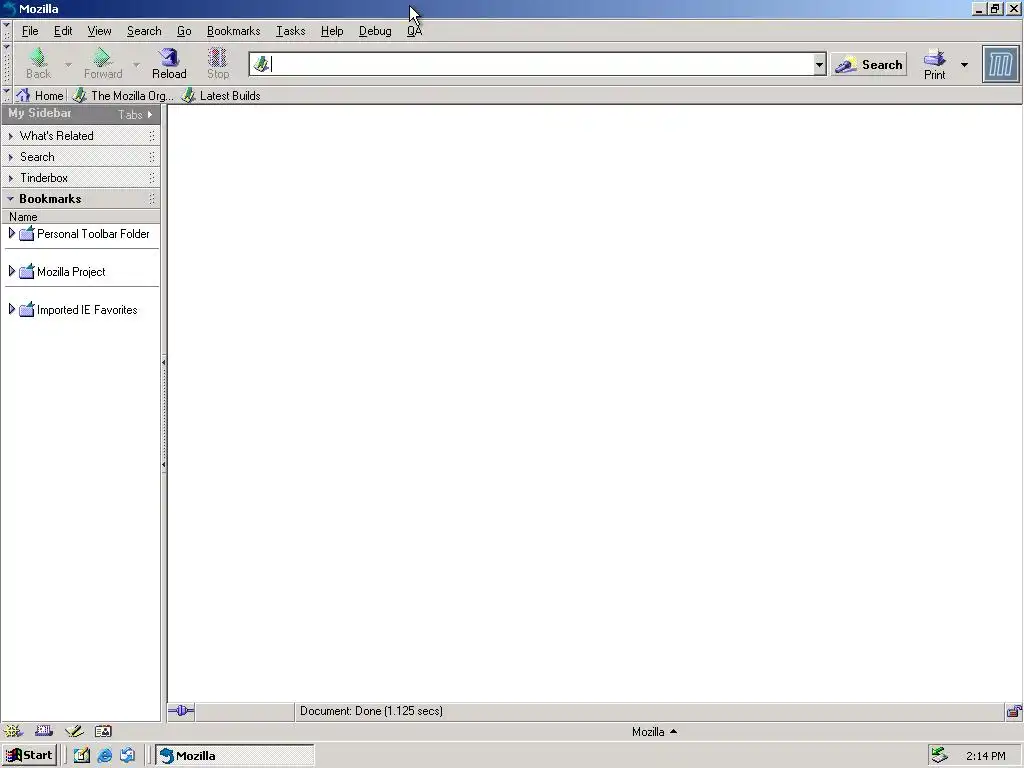
Task: Open the Go menu
Action: 184,31
